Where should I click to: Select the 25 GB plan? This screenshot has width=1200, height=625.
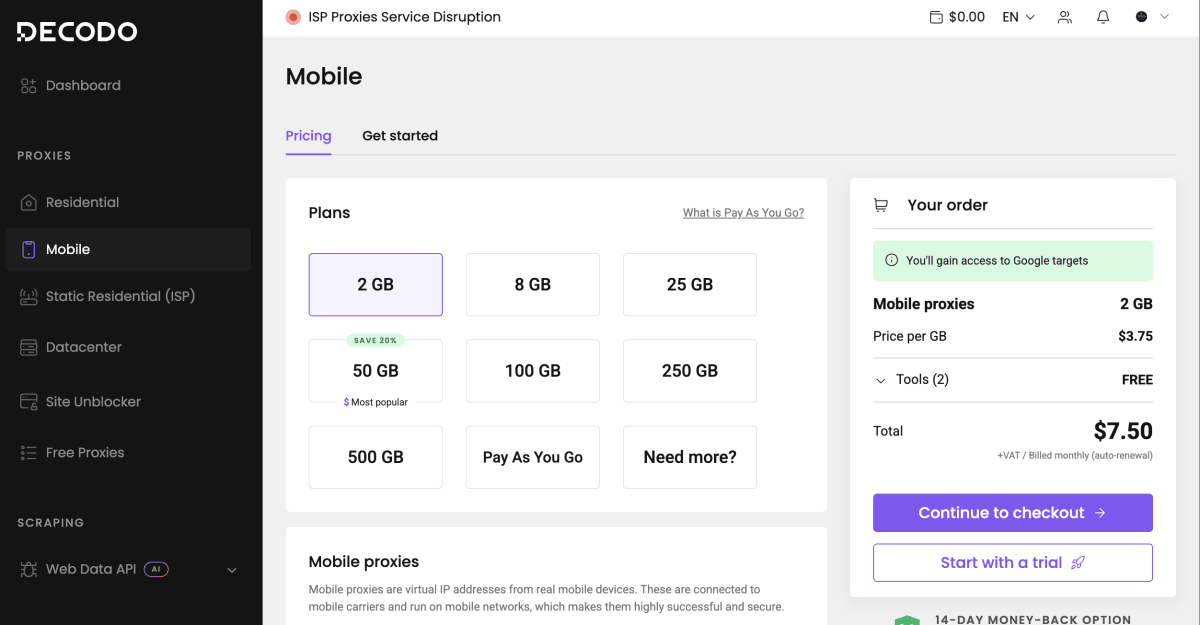(690, 285)
